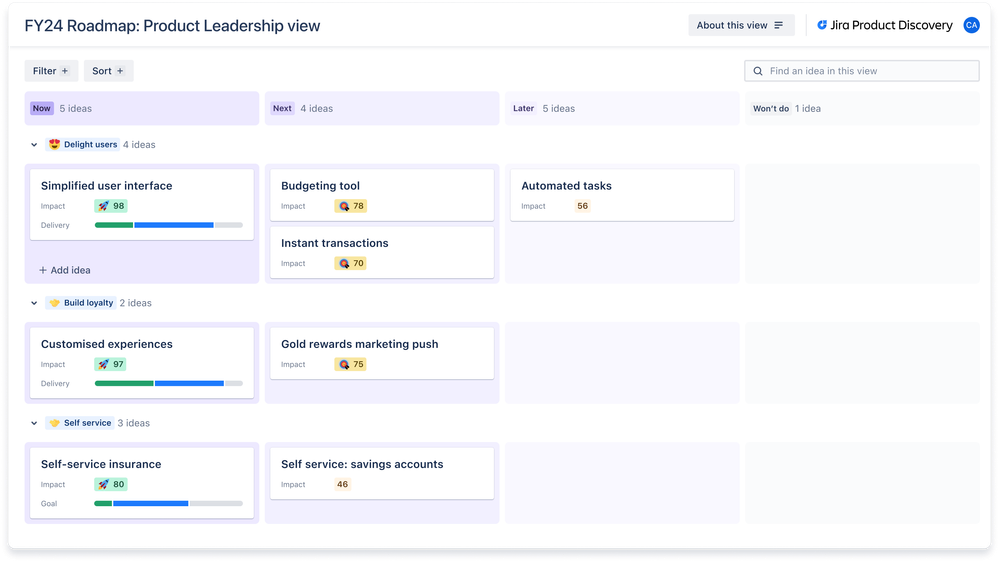Click the handshake icon on Self service

click(54, 423)
